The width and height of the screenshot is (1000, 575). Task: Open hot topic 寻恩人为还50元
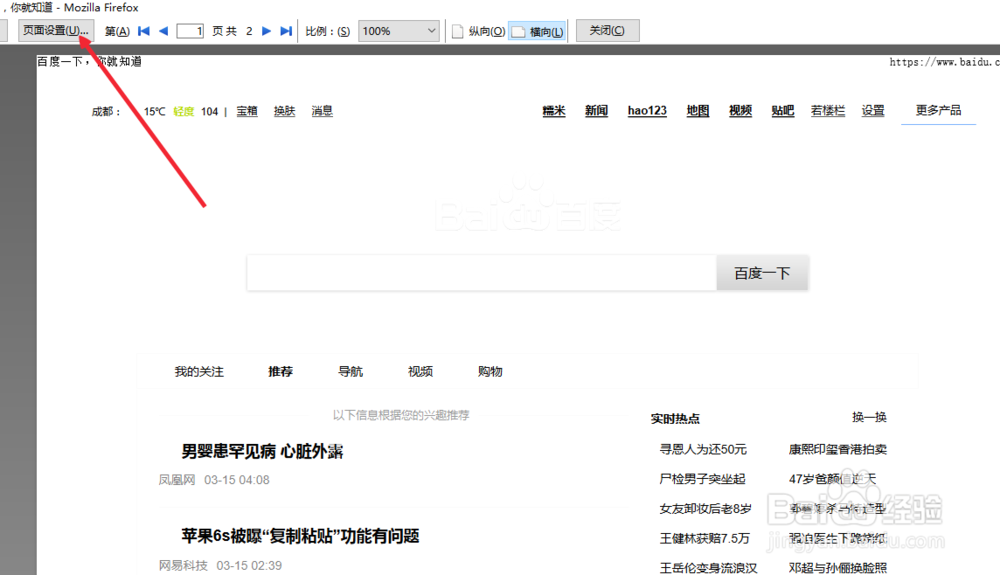pos(703,449)
